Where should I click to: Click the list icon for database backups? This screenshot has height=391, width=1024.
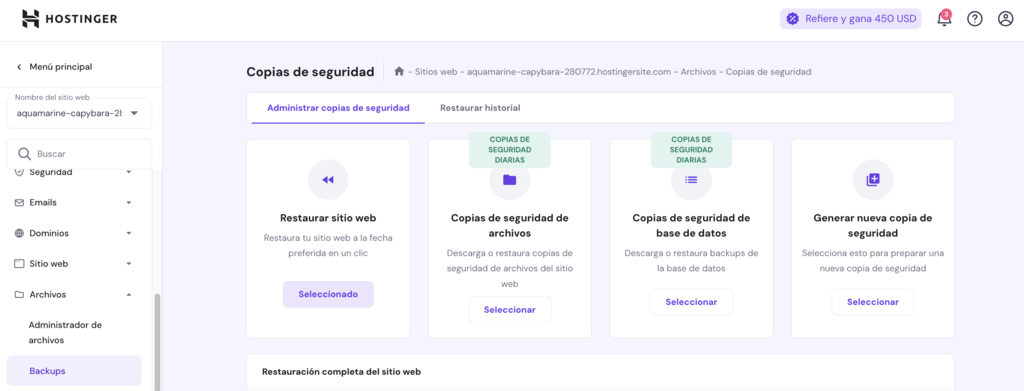coord(691,180)
